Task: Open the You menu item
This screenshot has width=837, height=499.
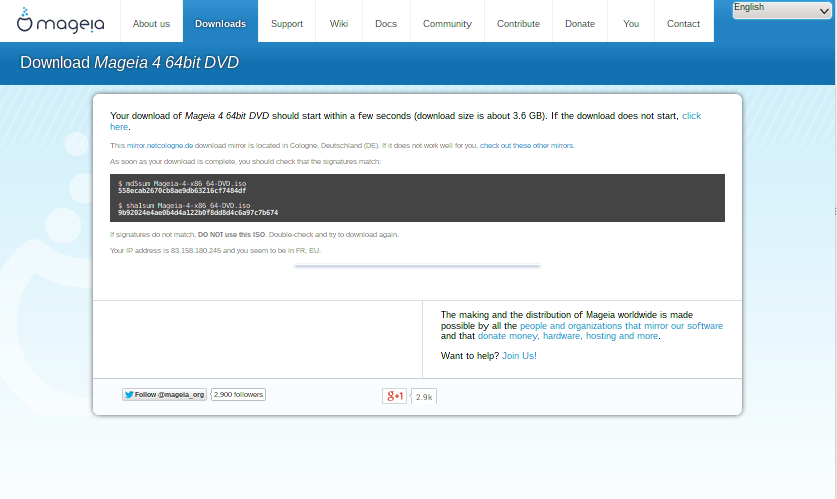Action: [631, 23]
